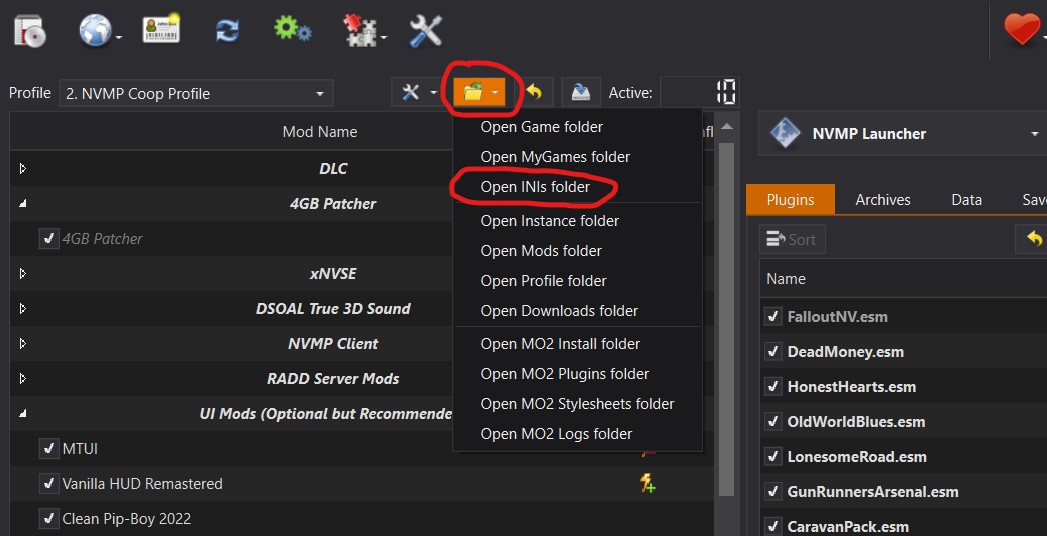Toggle FalloutNV.esm plugin checkbox
This screenshot has width=1047, height=536.
tap(773, 316)
